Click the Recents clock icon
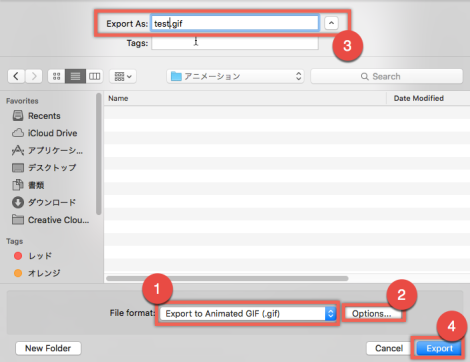The width and height of the screenshot is (470, 362). point(18,116)
